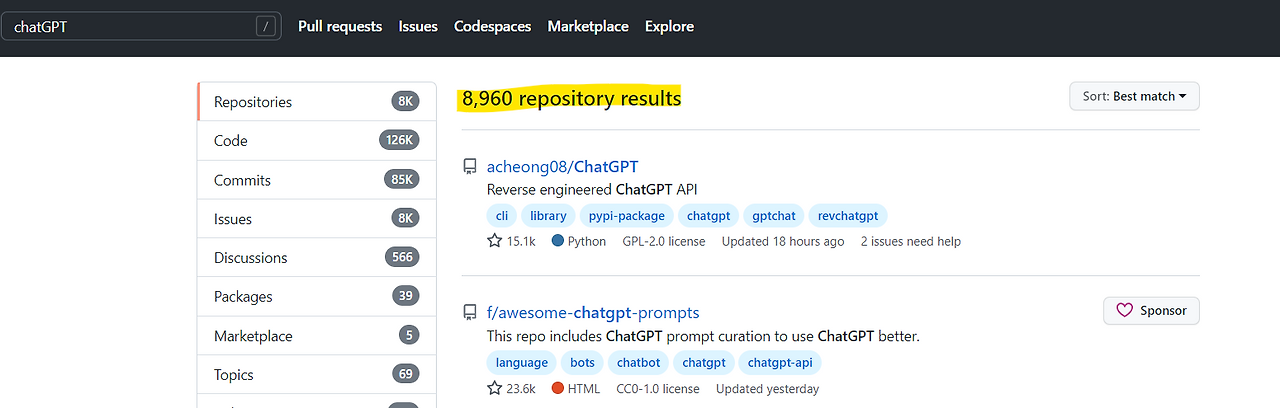
Task: Click the revchatgpt topic tag
Action: point(848,215)
